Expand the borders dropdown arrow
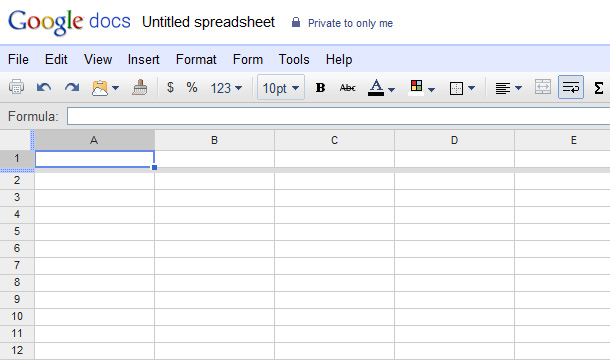This screenshot has height=360, width=610. pos(472,88)
